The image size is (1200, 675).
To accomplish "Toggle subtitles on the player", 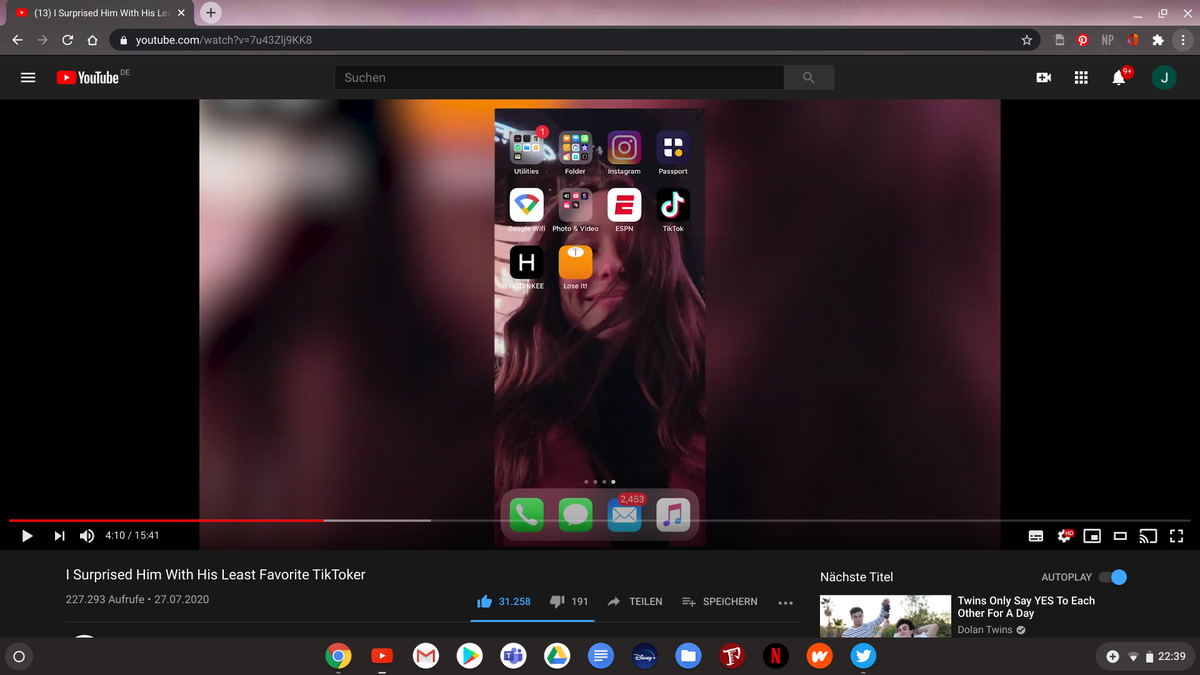I will 1036,536.
